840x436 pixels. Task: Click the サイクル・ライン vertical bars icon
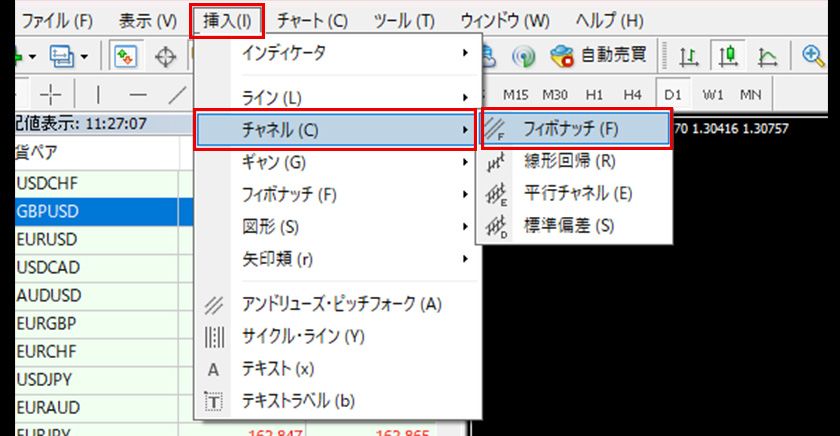click(x=214, y=337)
